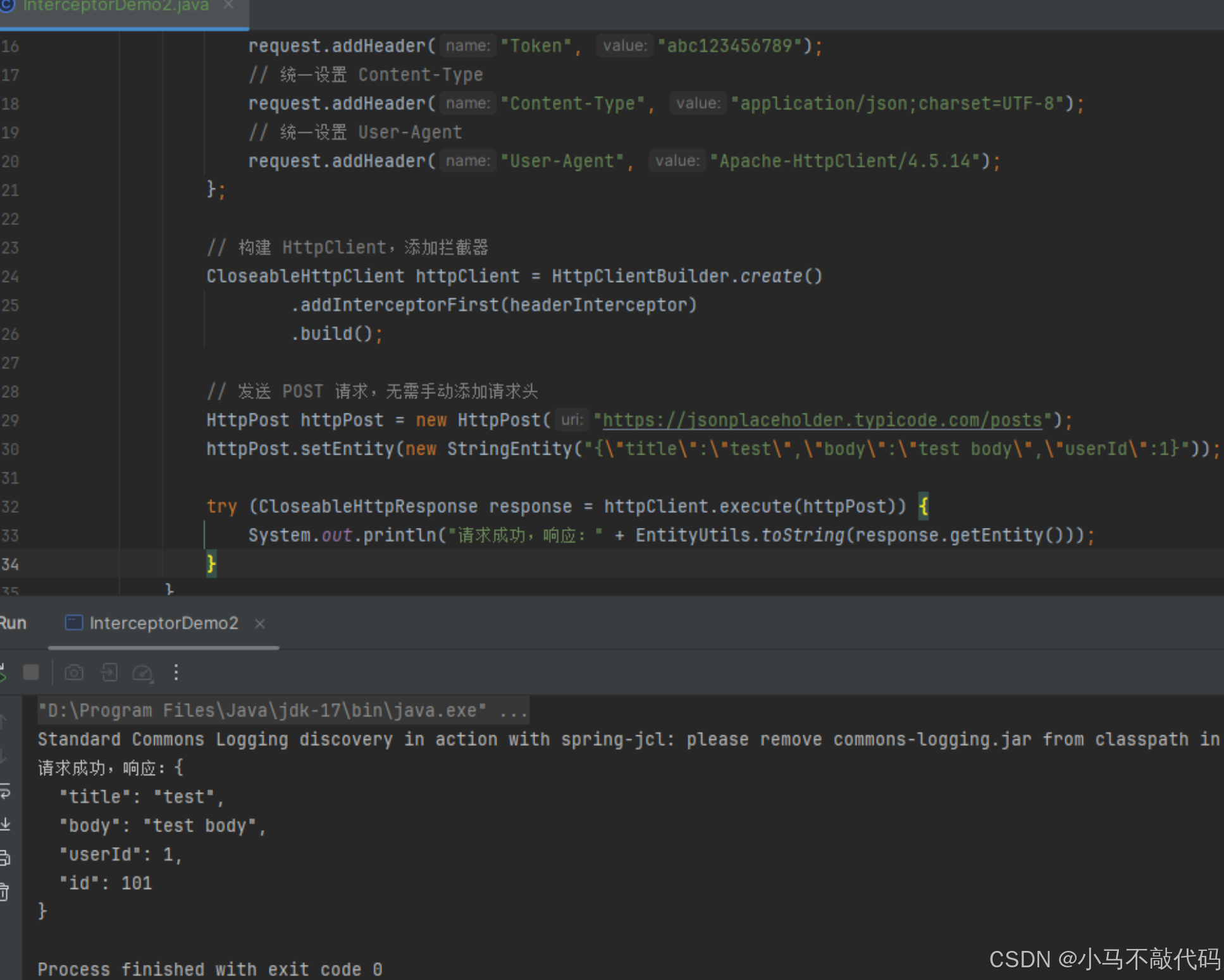The height and width of the screenshot is (980, 1224).
Task: Toggle scroll to end of console
Action: click(5, 824)
